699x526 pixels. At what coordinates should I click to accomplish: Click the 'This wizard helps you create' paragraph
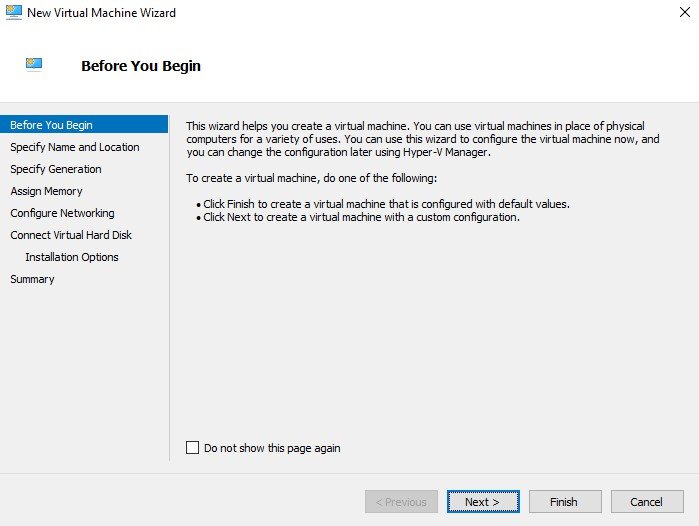[x=423, y=139]
